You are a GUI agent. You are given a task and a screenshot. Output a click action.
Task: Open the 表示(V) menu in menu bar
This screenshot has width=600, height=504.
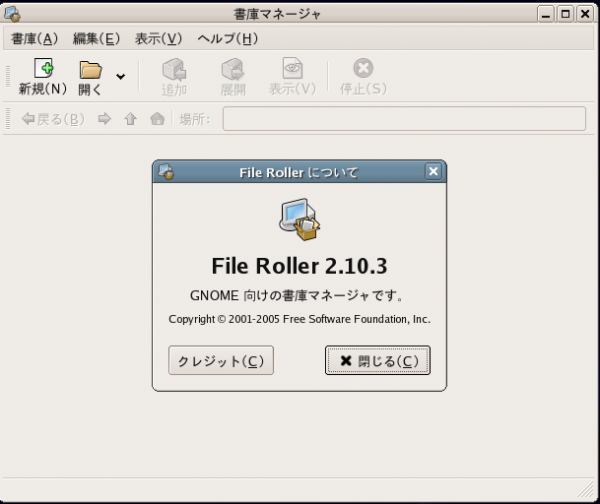158,38
